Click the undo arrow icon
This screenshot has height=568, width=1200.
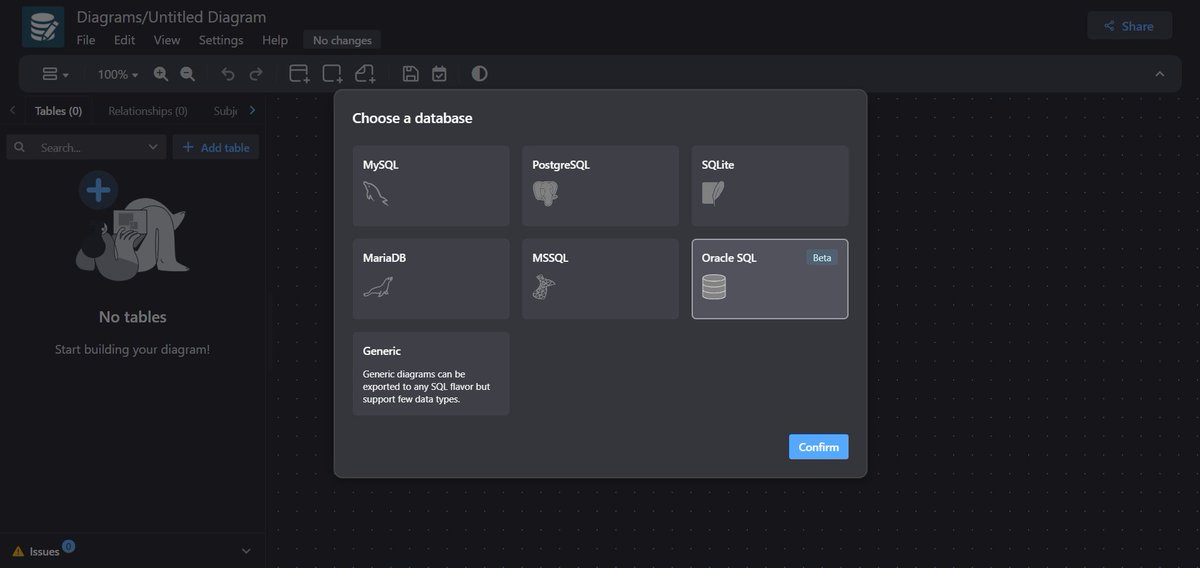point(228,74)
